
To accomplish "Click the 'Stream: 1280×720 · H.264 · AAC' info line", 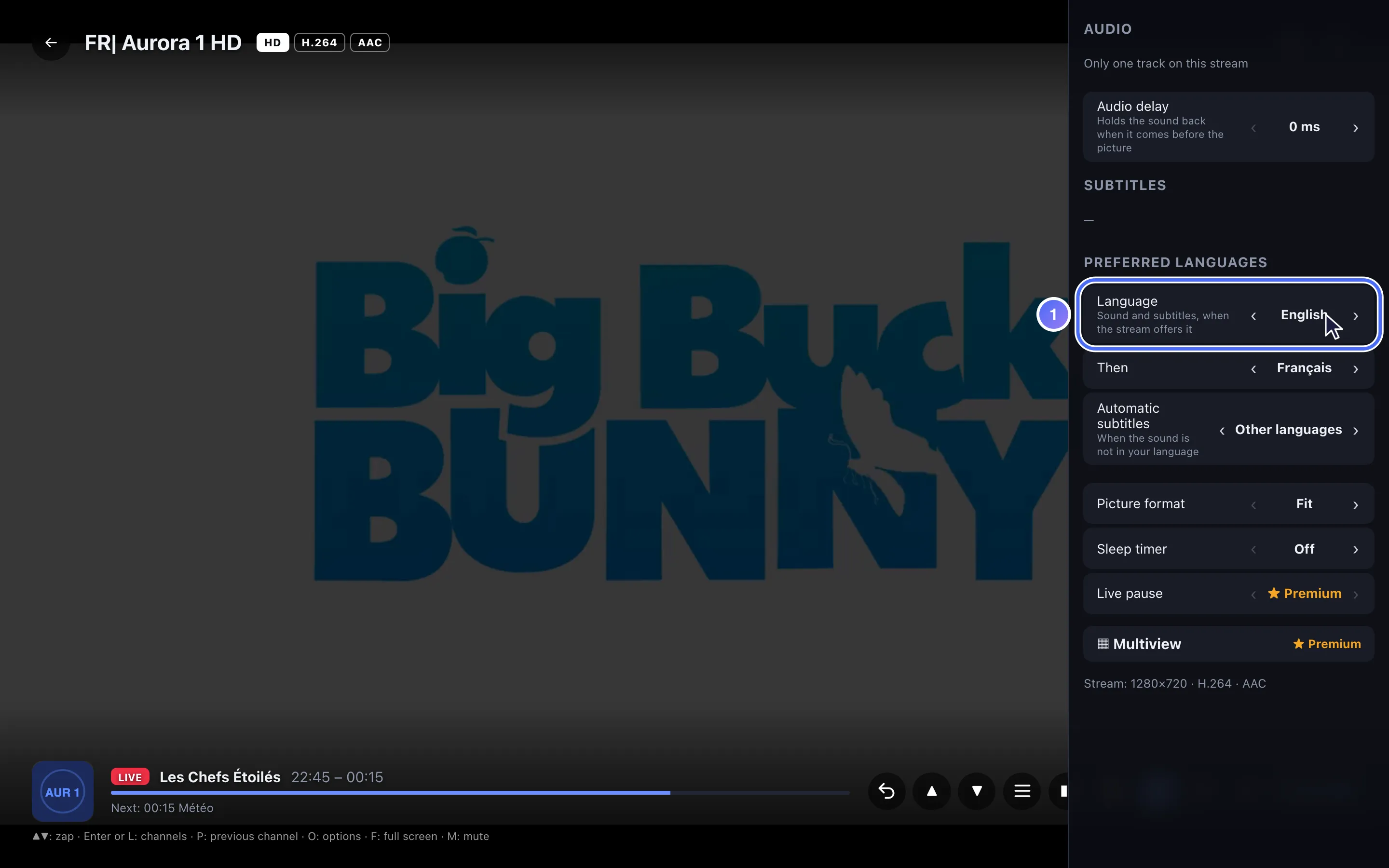I will (1174, 684).
